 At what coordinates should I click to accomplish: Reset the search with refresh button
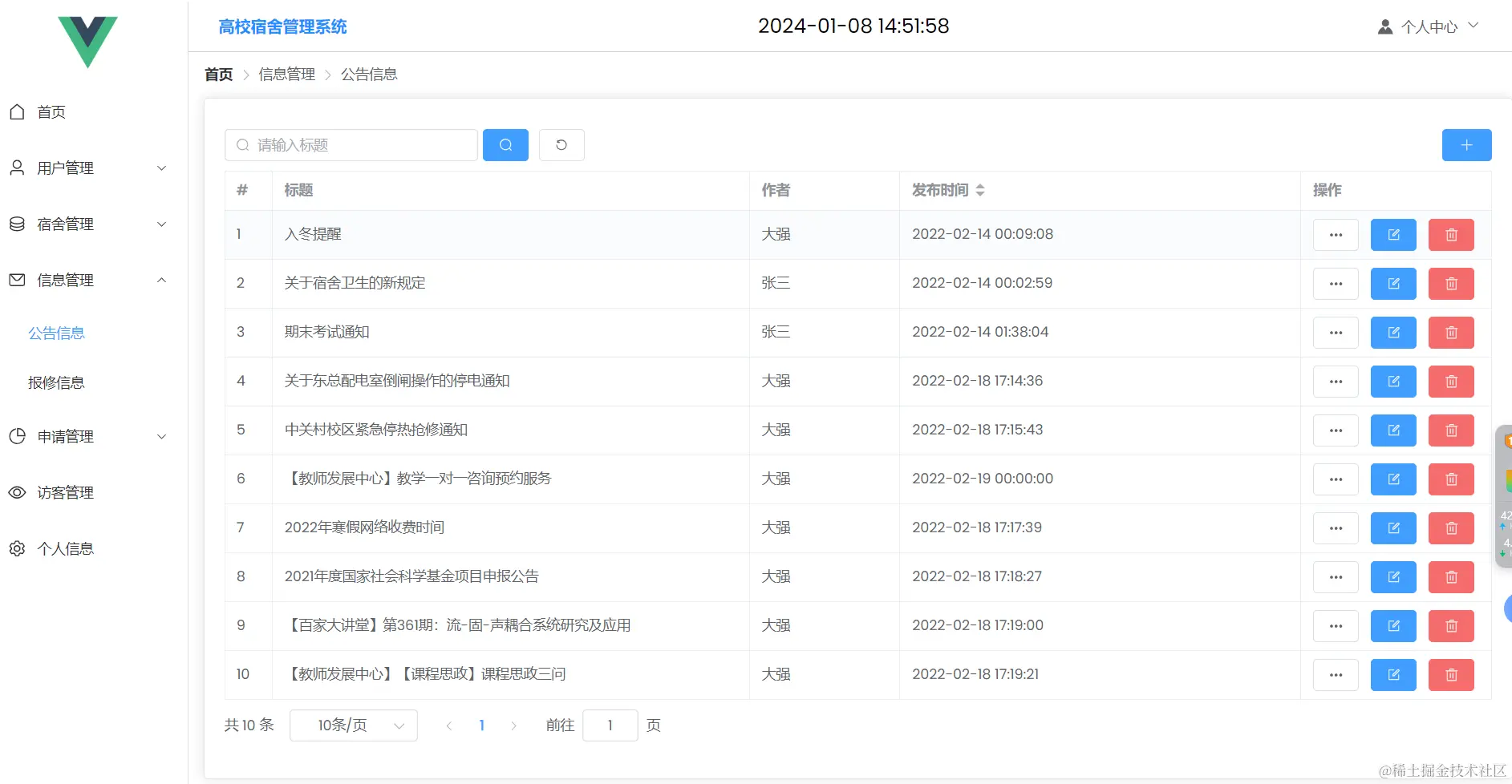(561, 145)
